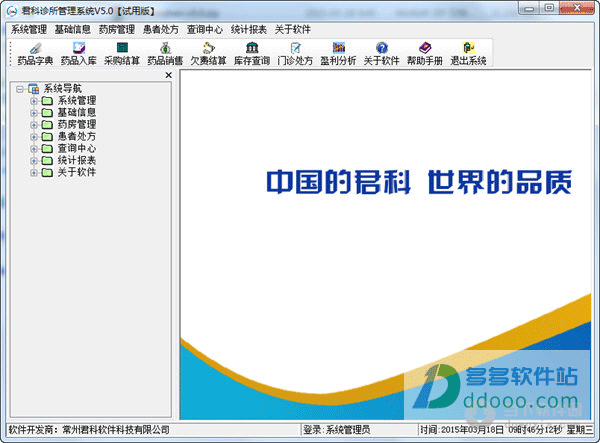Click the 药品入库 toolbar icon
Screen dimensions: 600x443
click(x=78, y=48)
